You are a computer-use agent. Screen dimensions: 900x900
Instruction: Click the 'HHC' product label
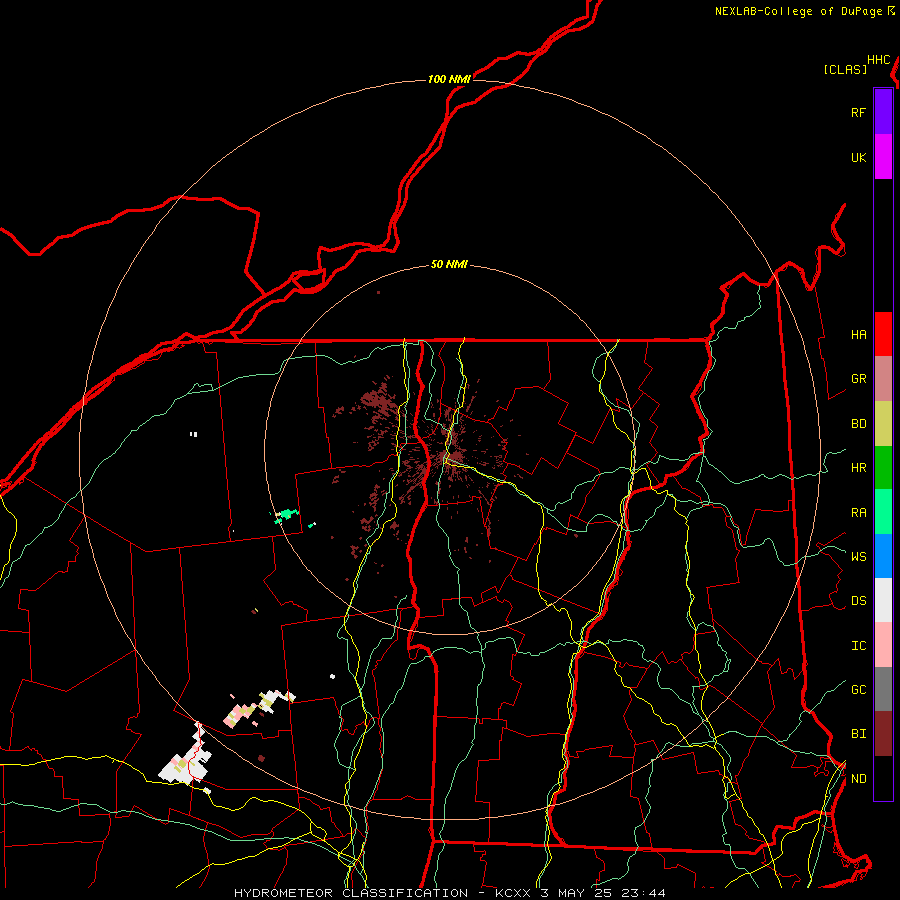[x=879, y=60]
